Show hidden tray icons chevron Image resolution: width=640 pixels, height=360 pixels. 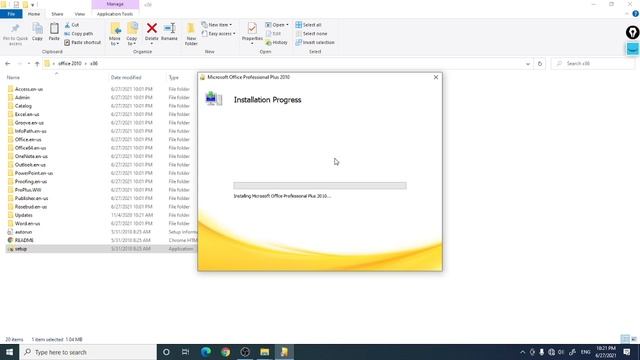click(522, 352)
